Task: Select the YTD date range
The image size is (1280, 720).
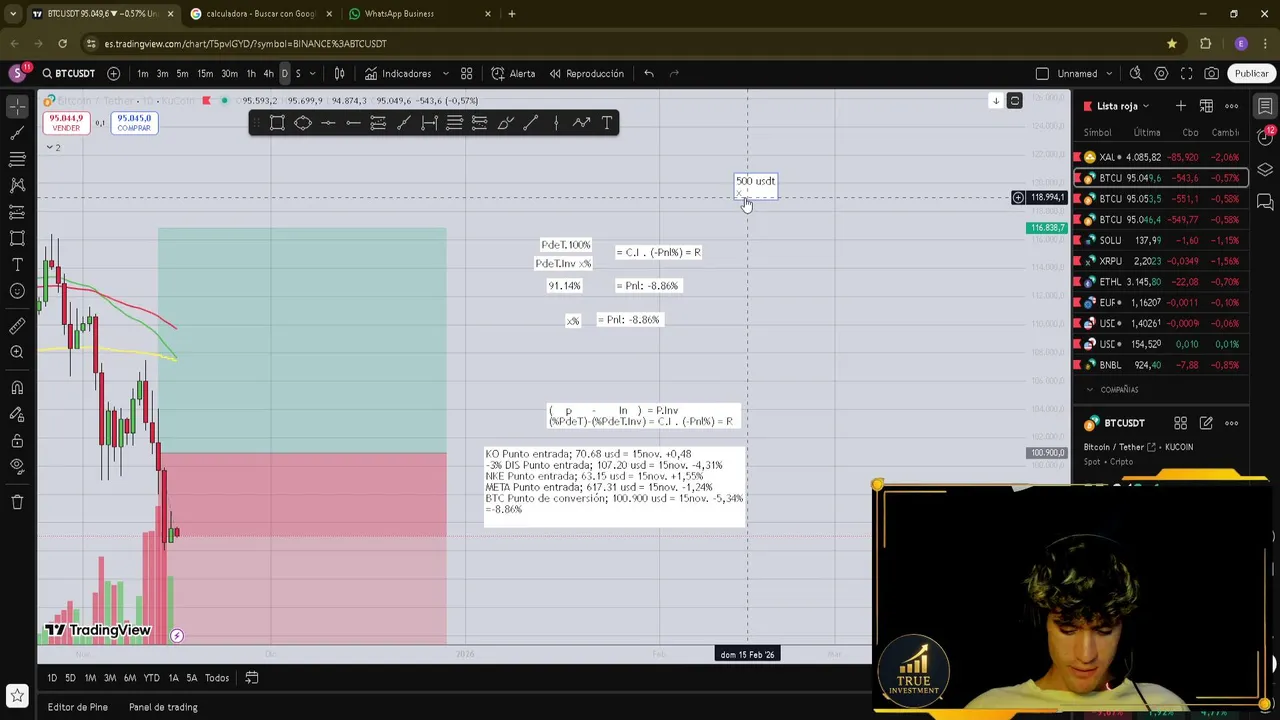Action: click(x=151, y=678)
